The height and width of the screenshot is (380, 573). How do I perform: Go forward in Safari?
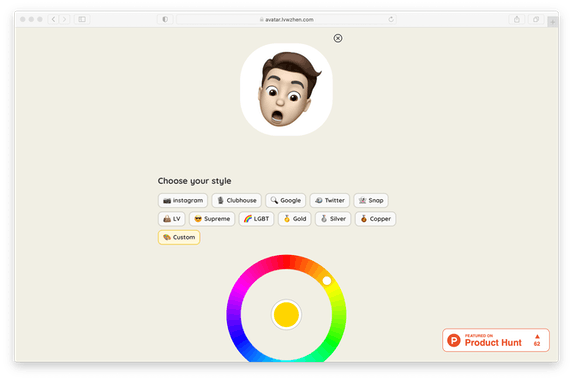click(x=64, y=19)
